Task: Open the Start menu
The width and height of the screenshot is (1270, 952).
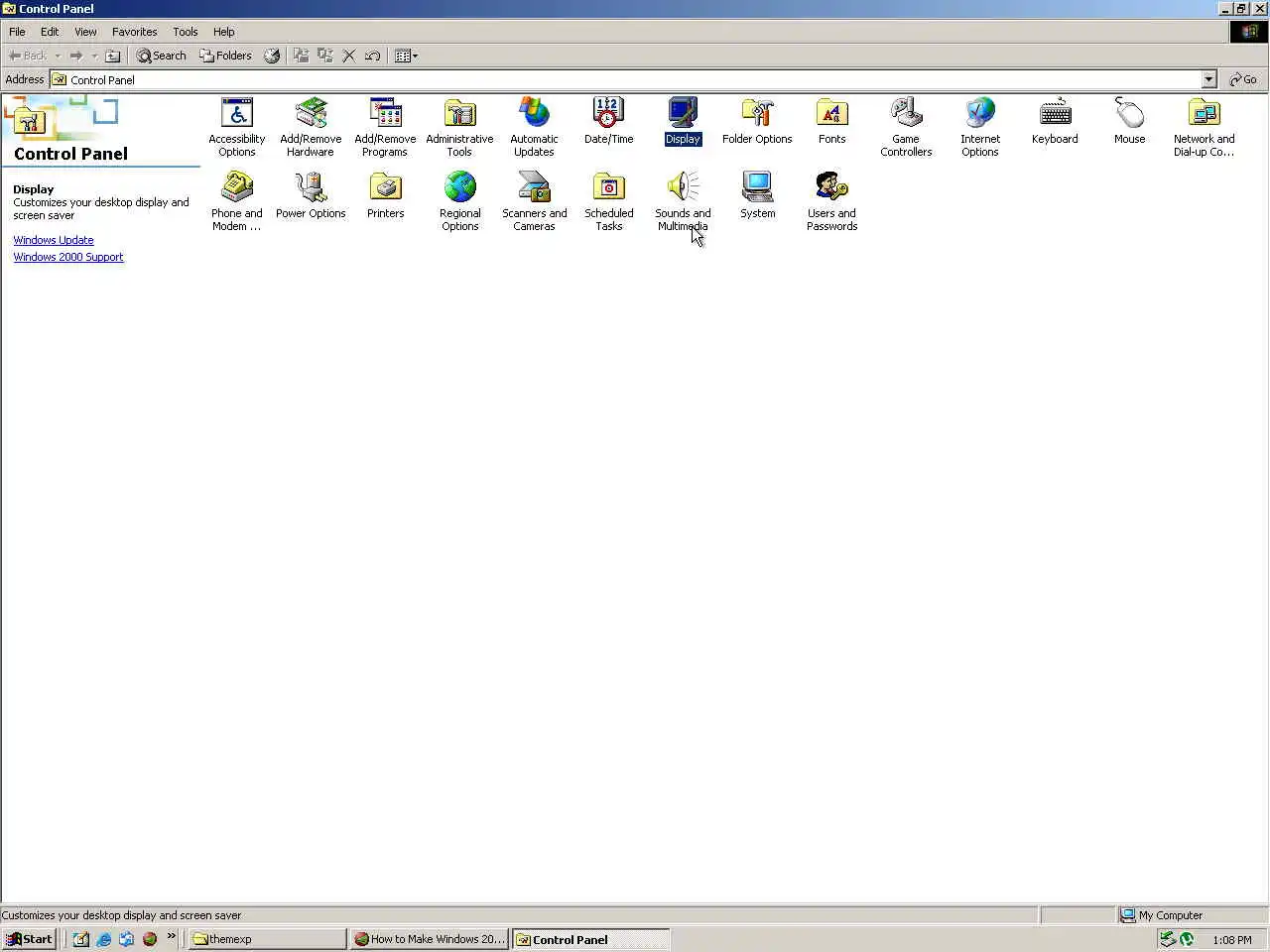Action: coord(29,939)
